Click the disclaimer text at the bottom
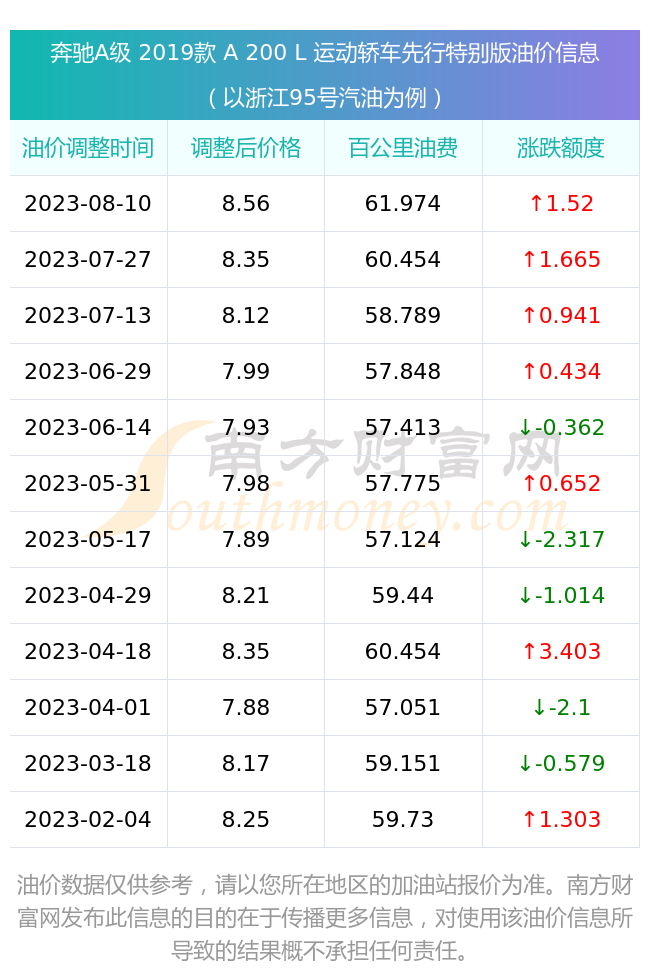The height and width of the screenshot is (977, 650). [325, 918]
